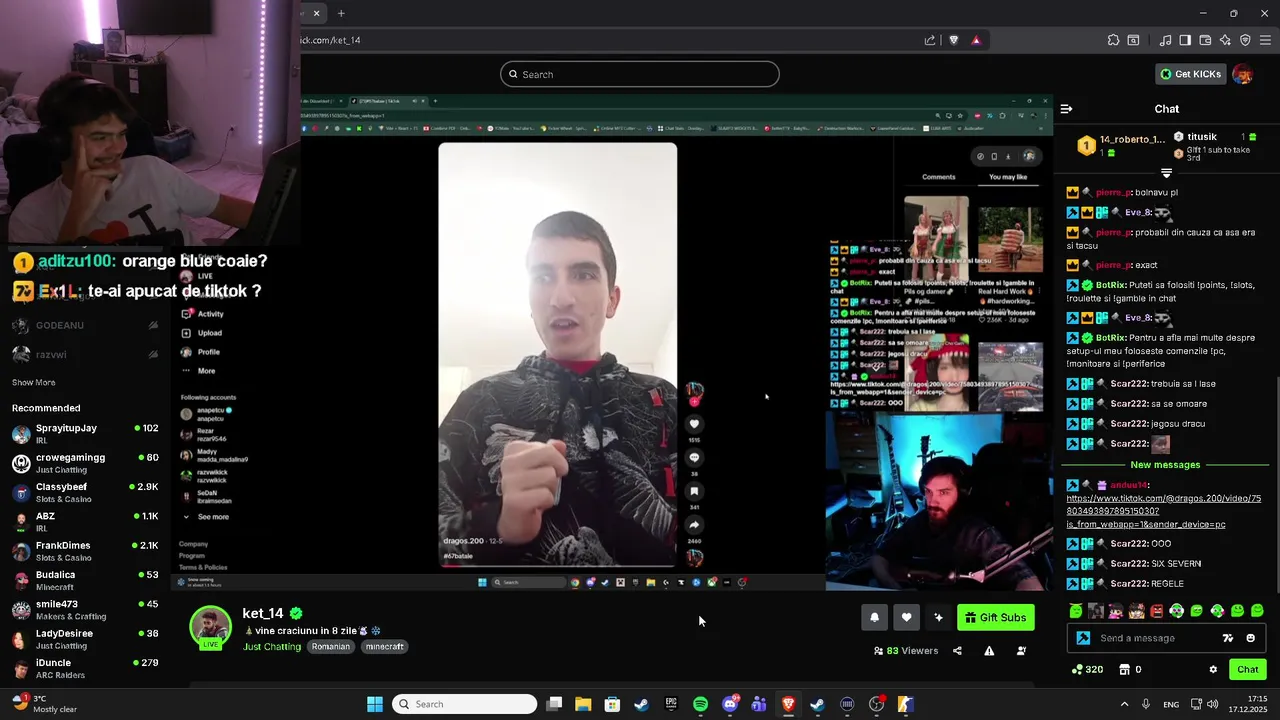1280x720 pixels.
Task: Open chat settings gear
Action: [x=1213, y=670]
